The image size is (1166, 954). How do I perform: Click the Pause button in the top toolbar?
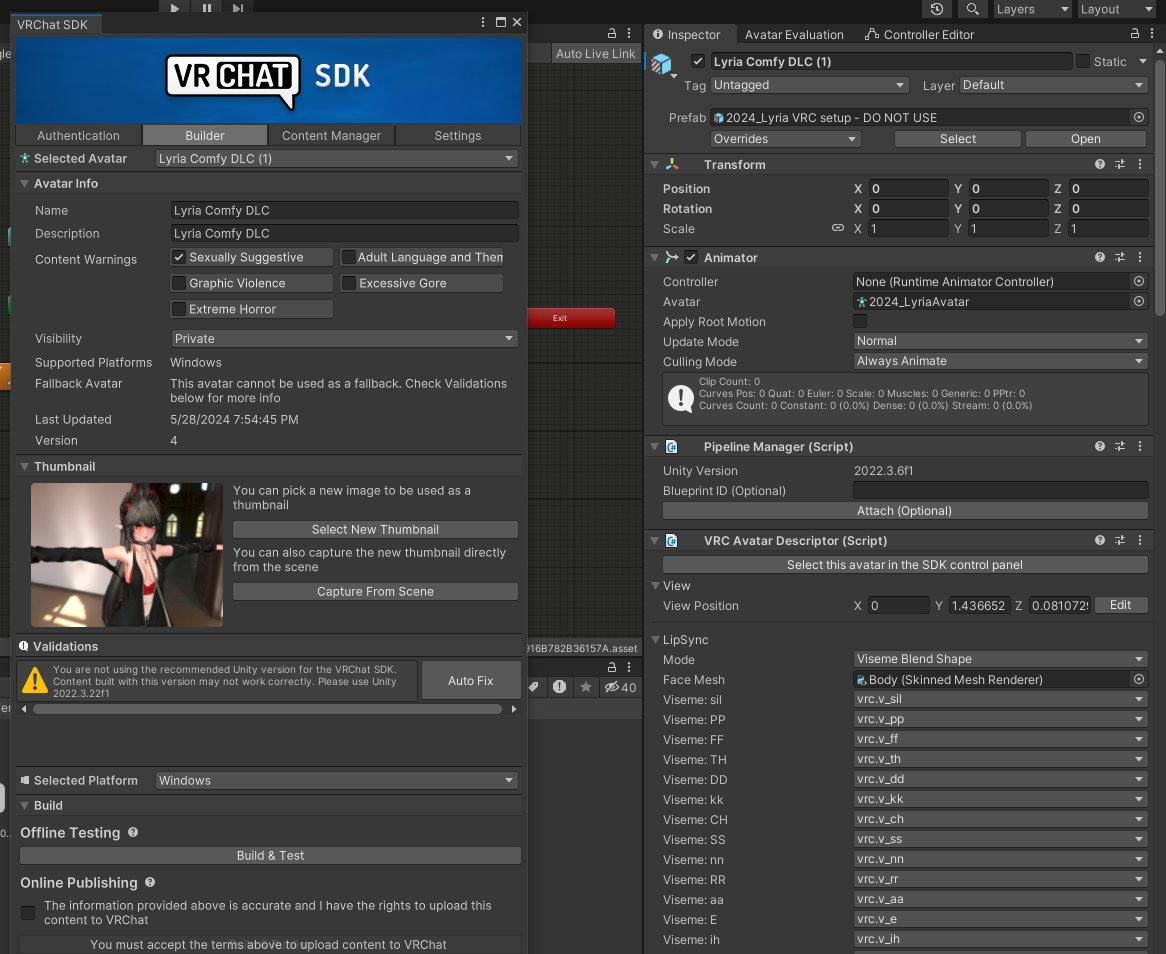(207, 7)
